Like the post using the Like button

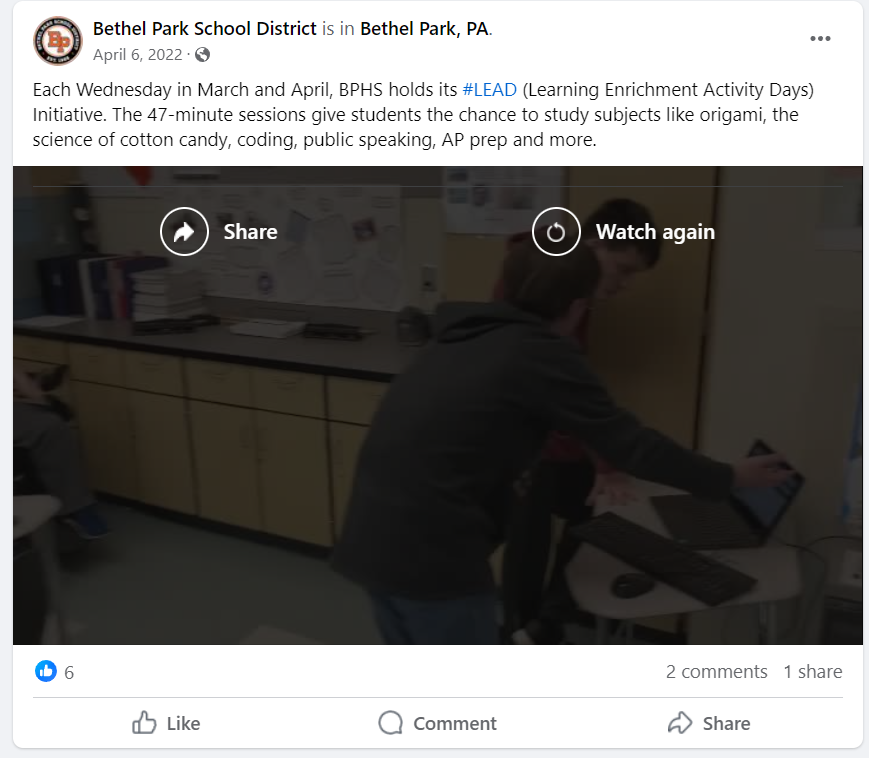tap(166, 723)
